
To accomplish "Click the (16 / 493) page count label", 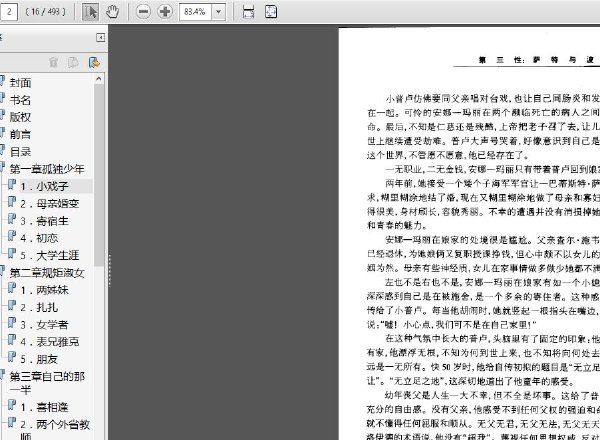I will click(x=46, y=12).
